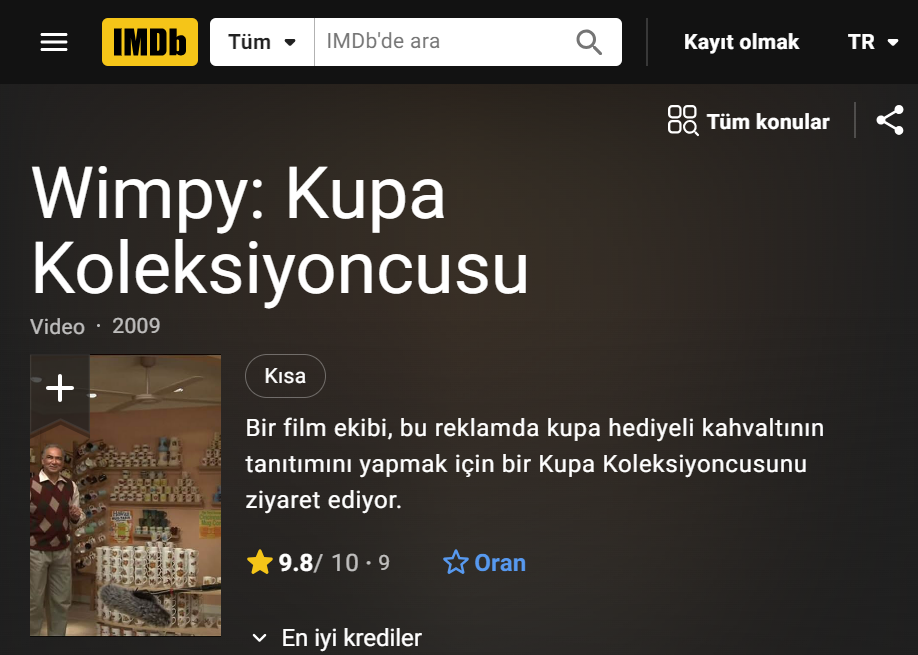Go to the IMDb home logo

(150, 42)
